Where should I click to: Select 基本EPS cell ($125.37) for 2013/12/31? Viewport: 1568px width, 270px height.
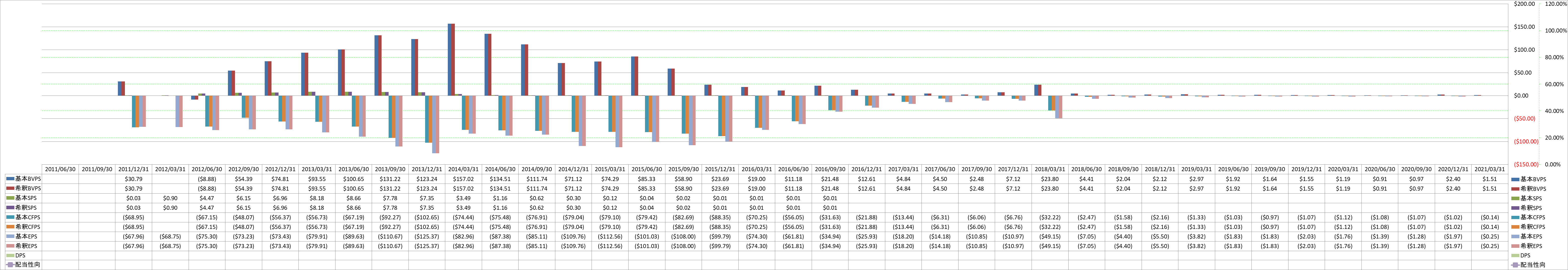(427, 236)
